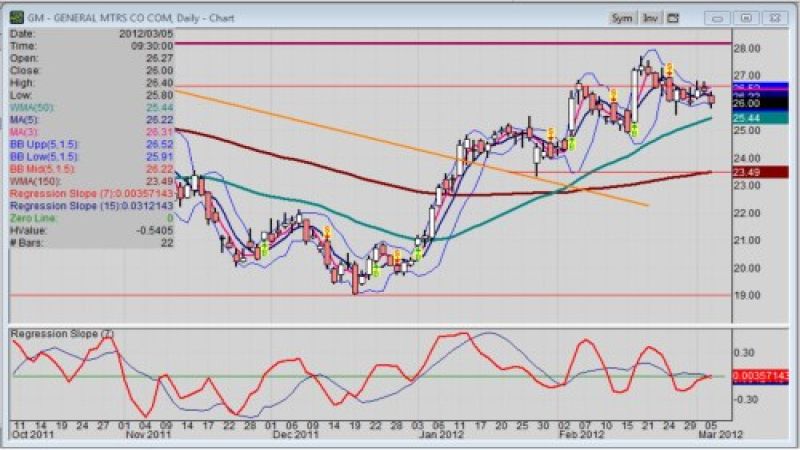Click the HValue reading -0.5405
This screenshot has height=450, width=800.
click(155, 230)
